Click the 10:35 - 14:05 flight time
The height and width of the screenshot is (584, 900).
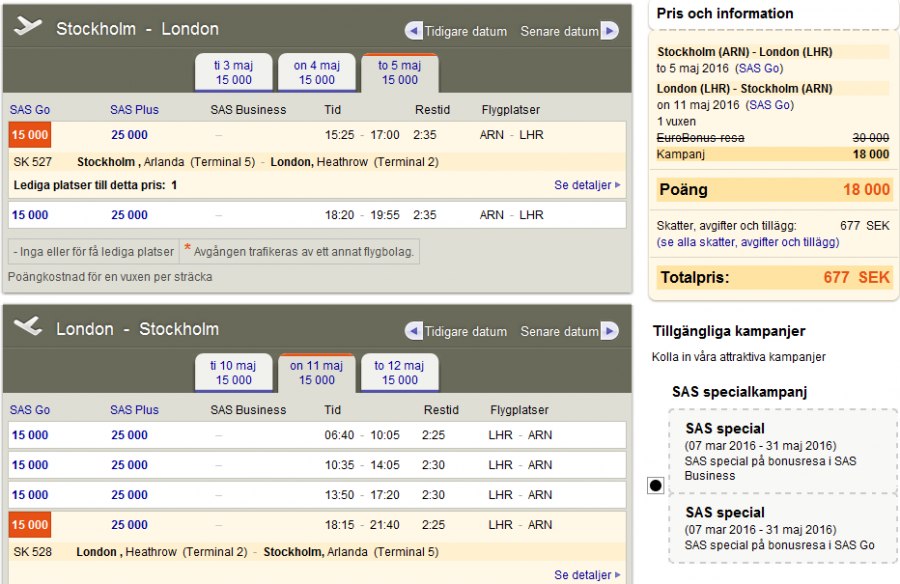click(362, 465)
